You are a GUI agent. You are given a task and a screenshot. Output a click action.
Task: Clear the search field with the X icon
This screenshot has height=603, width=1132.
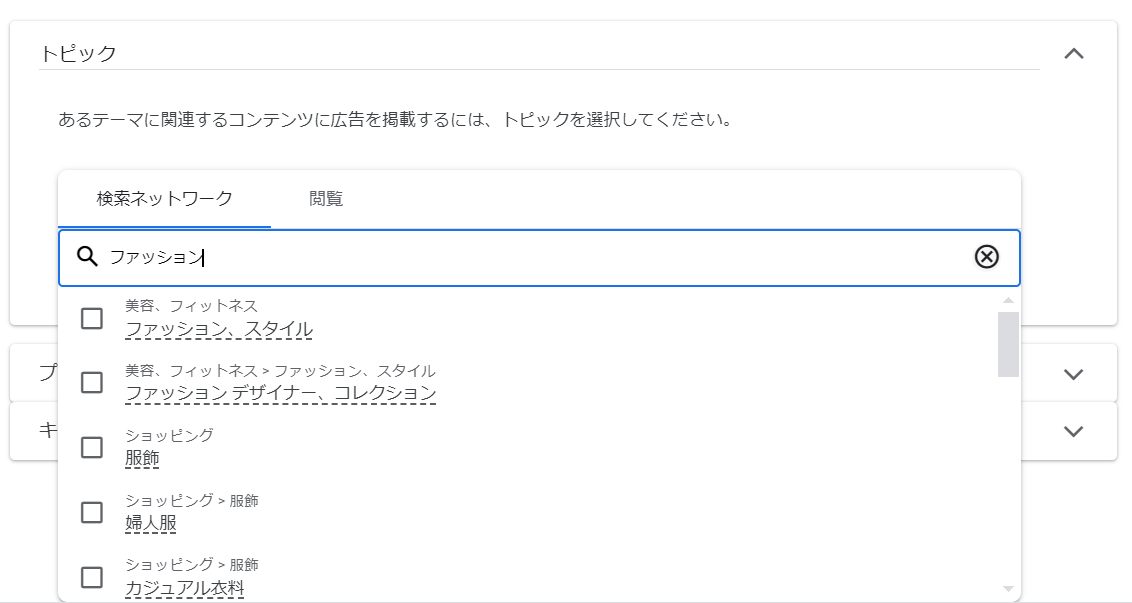pos(986,256)
